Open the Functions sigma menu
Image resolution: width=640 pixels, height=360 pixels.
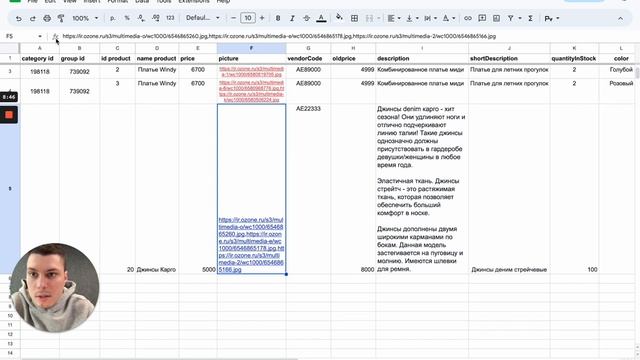530,18
